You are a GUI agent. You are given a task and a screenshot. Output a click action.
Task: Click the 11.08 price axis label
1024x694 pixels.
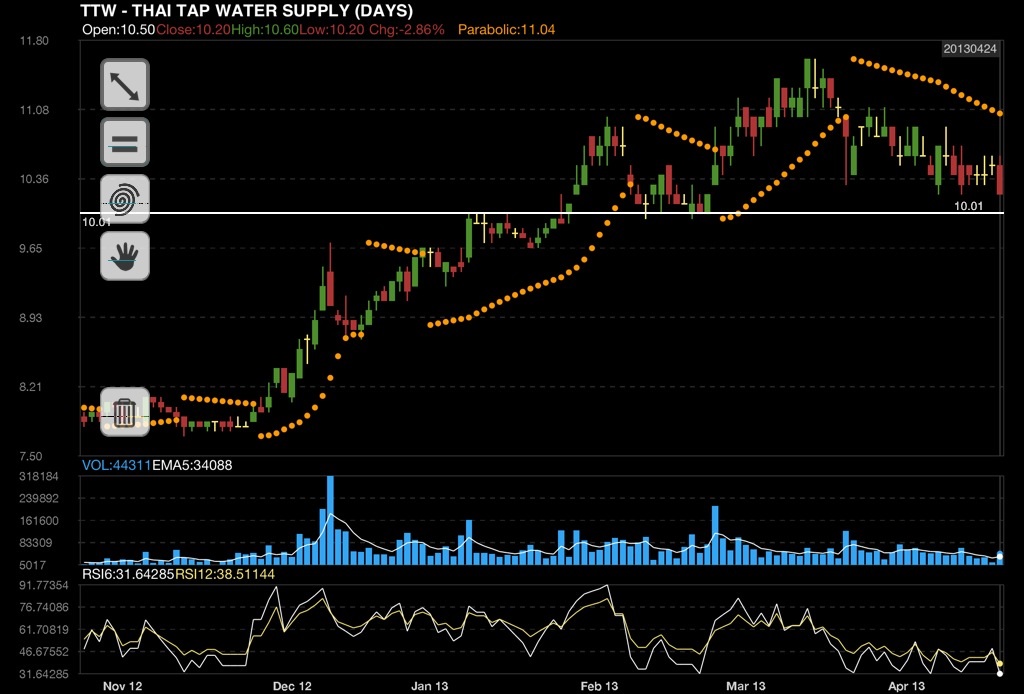[x=34, y=110]
